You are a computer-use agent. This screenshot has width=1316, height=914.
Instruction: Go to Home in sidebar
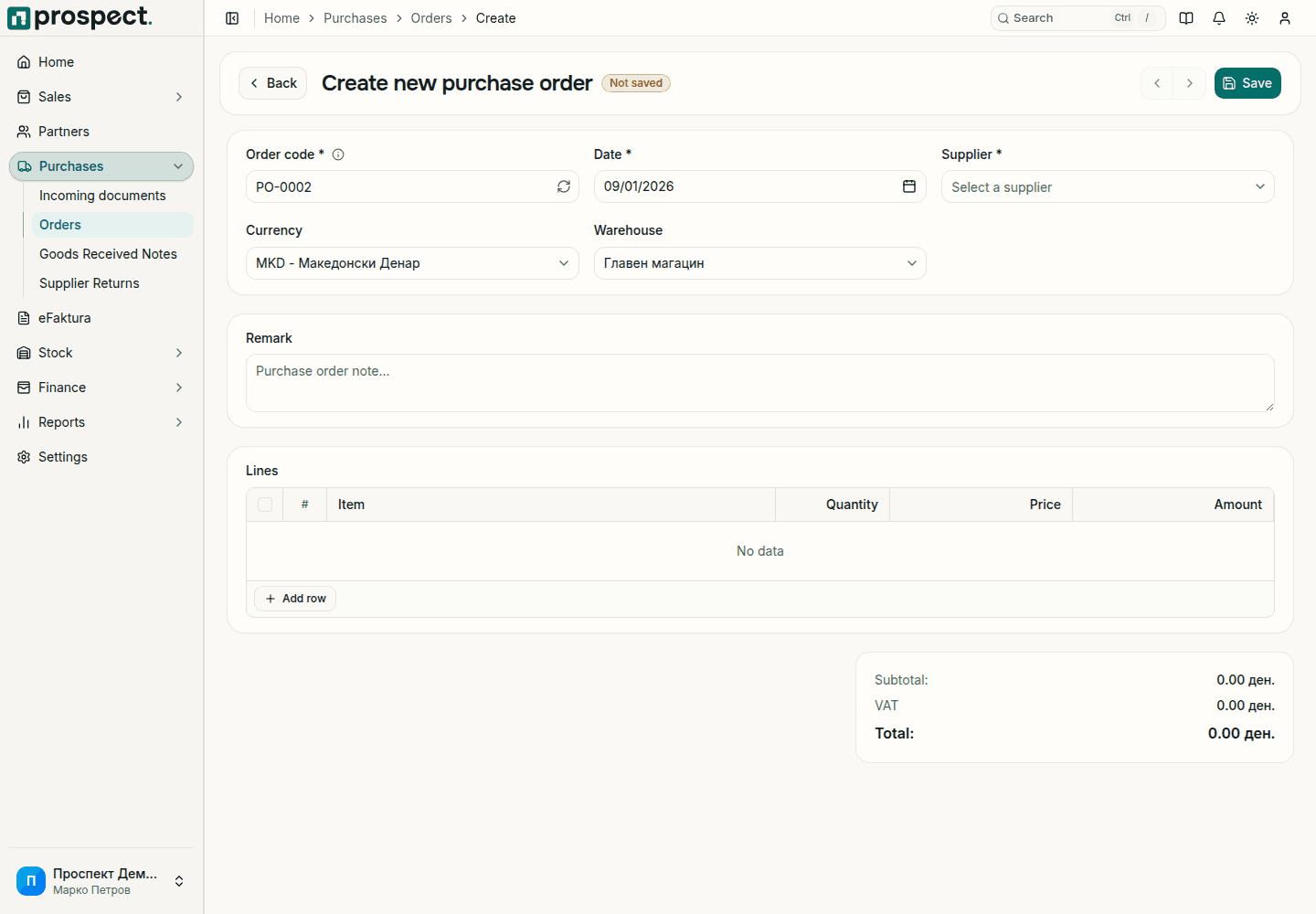[x=101, y=62]
